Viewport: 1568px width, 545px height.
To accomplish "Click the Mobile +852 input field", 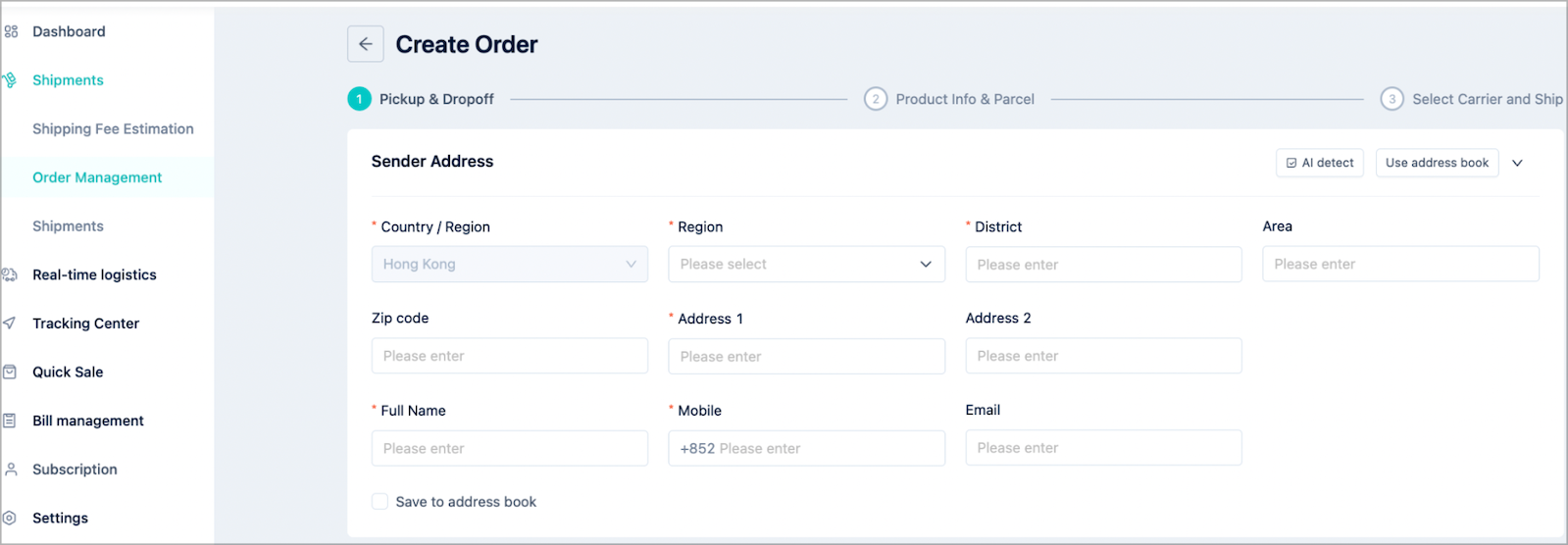I will pos(806,448).
